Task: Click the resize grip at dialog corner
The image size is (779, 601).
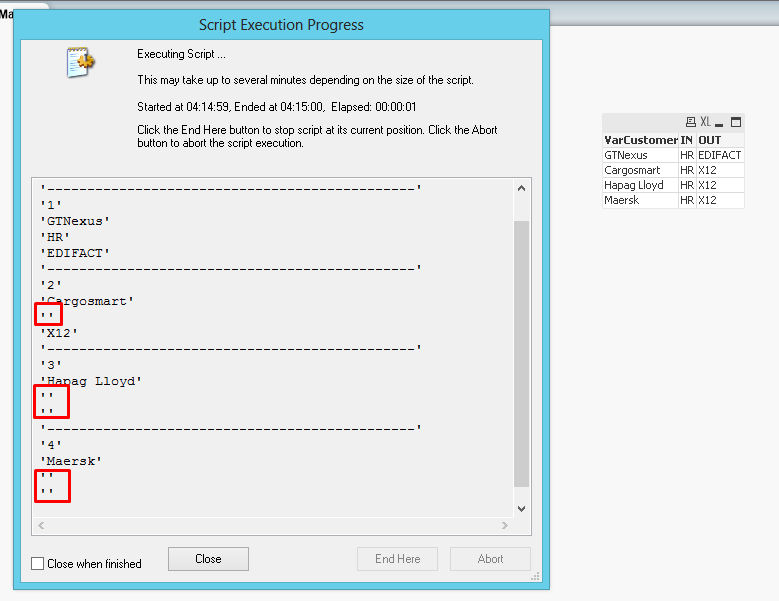Action: pyautogui.click(x=536, y=576)
